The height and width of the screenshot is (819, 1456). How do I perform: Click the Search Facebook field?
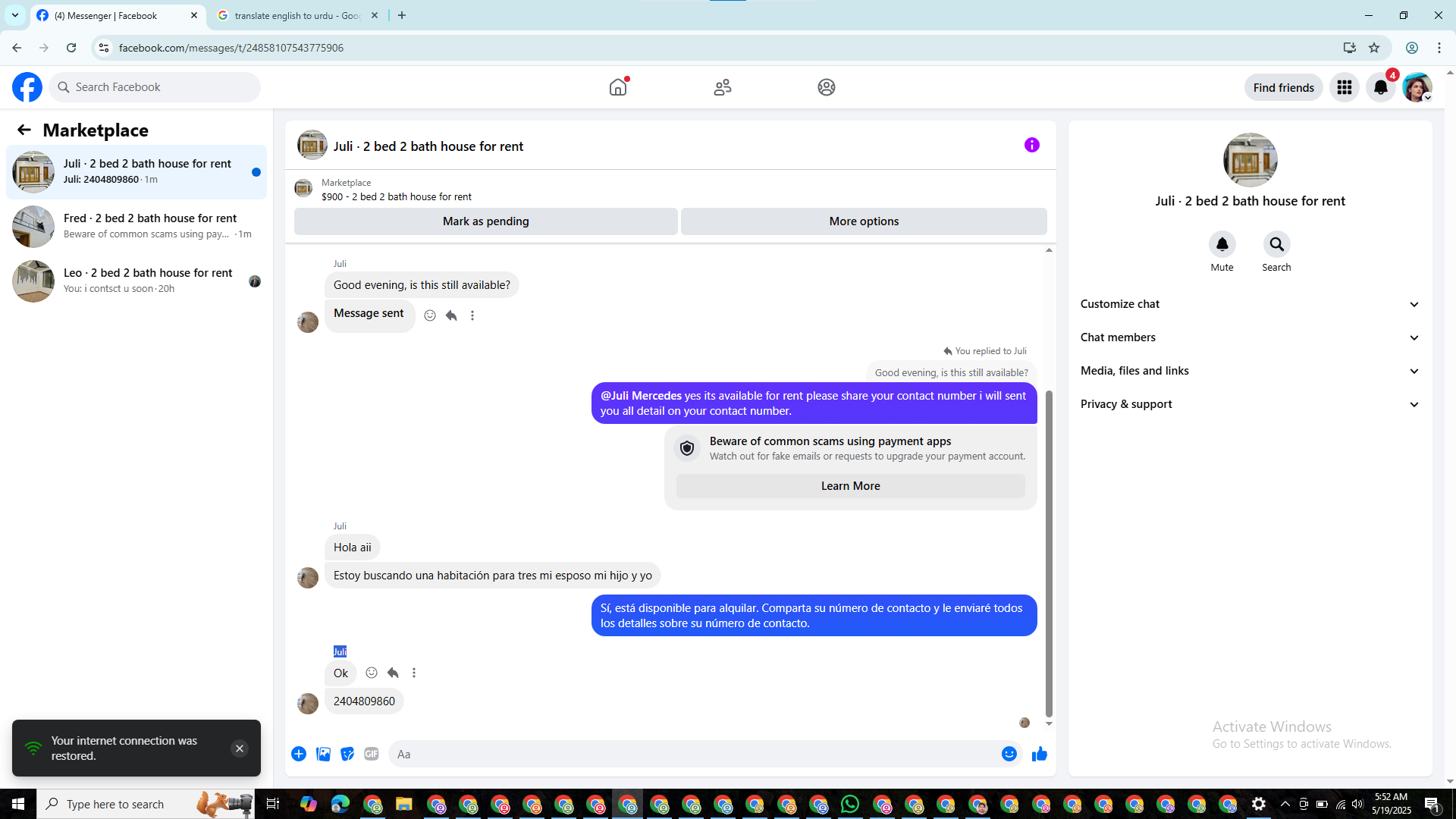tap(155, 87)
